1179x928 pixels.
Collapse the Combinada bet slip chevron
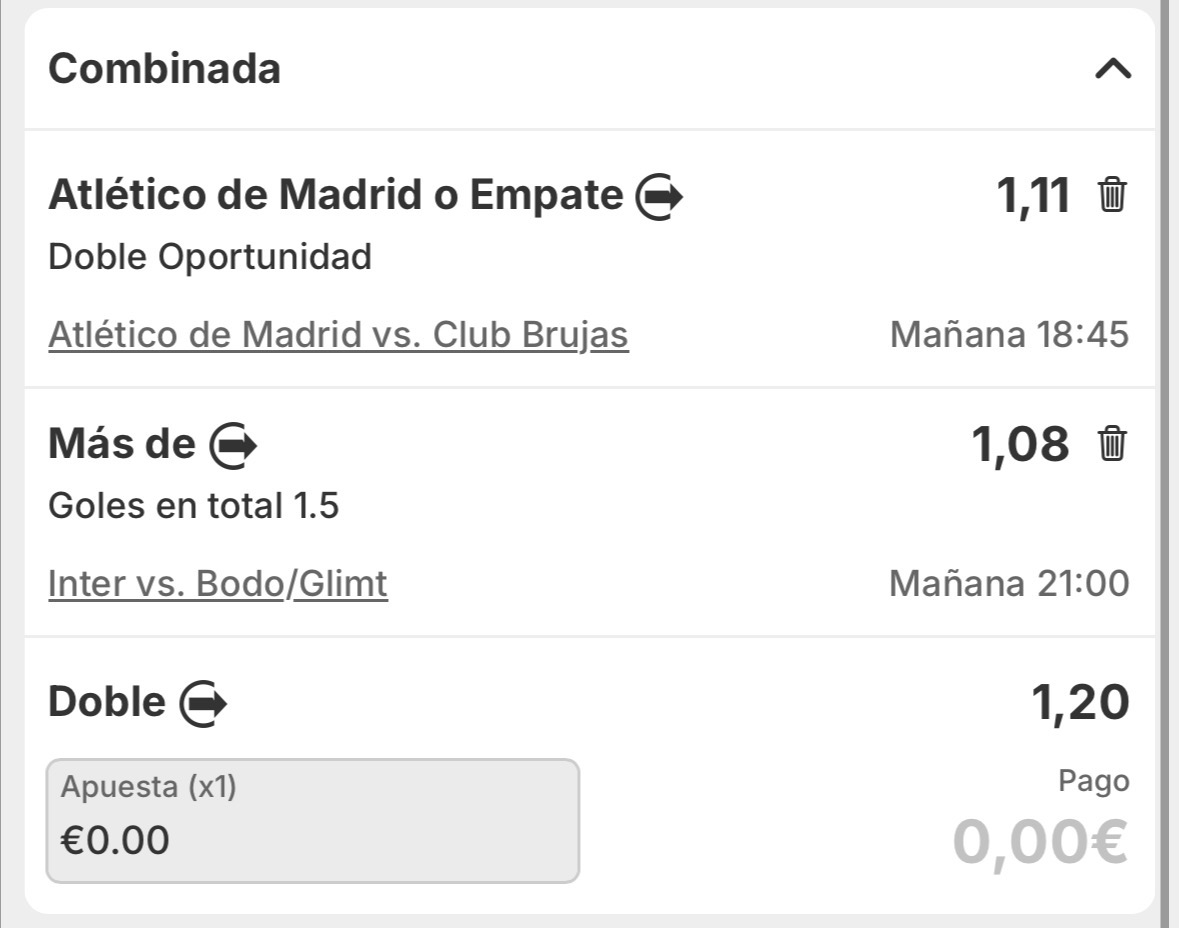(x=1112, y=69)
